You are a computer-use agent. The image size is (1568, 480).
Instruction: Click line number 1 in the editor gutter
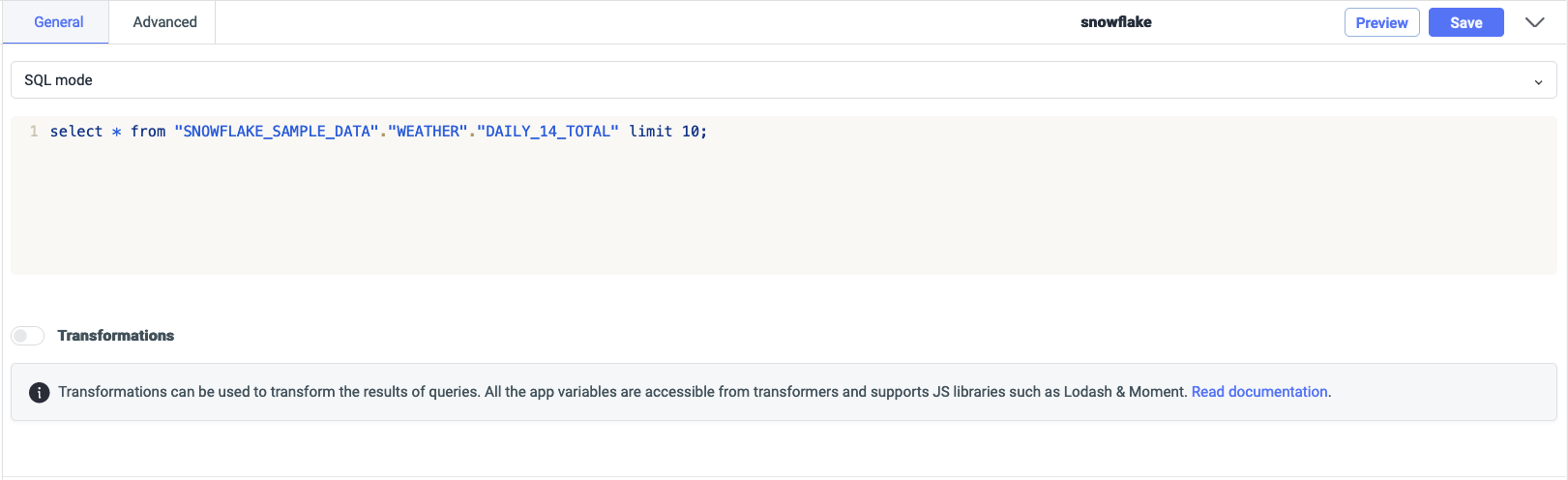(34, 132)
